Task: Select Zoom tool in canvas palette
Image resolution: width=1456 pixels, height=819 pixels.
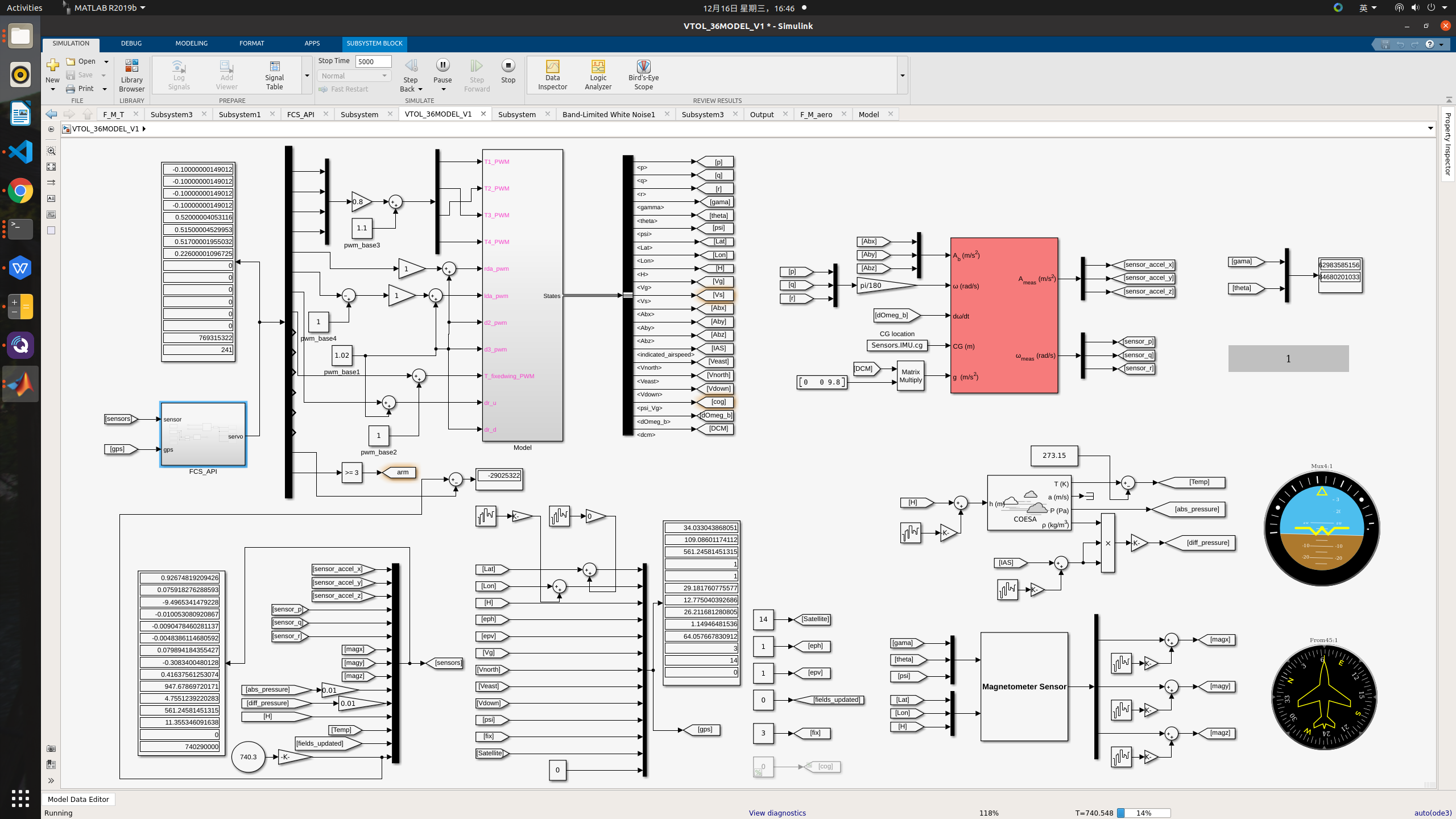Action: [x=51, y=151]
